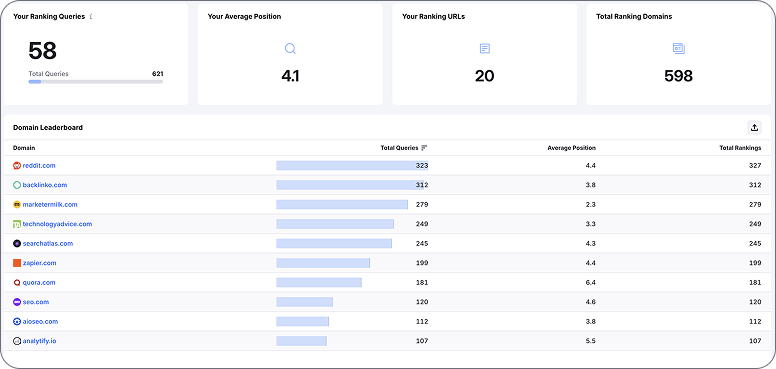776x369 pixels.
Task: Click the backlinko.com favicon
Action: [17, 185]
